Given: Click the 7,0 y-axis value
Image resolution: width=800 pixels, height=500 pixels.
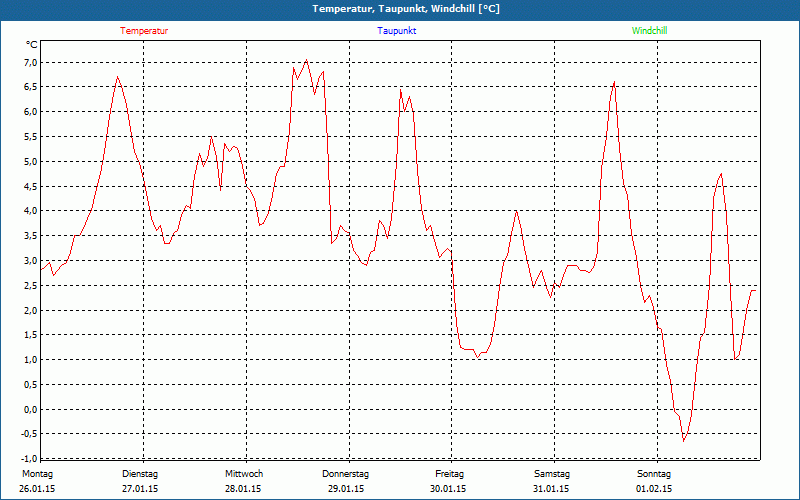Looking at the screenshot, I should point(31,62).
